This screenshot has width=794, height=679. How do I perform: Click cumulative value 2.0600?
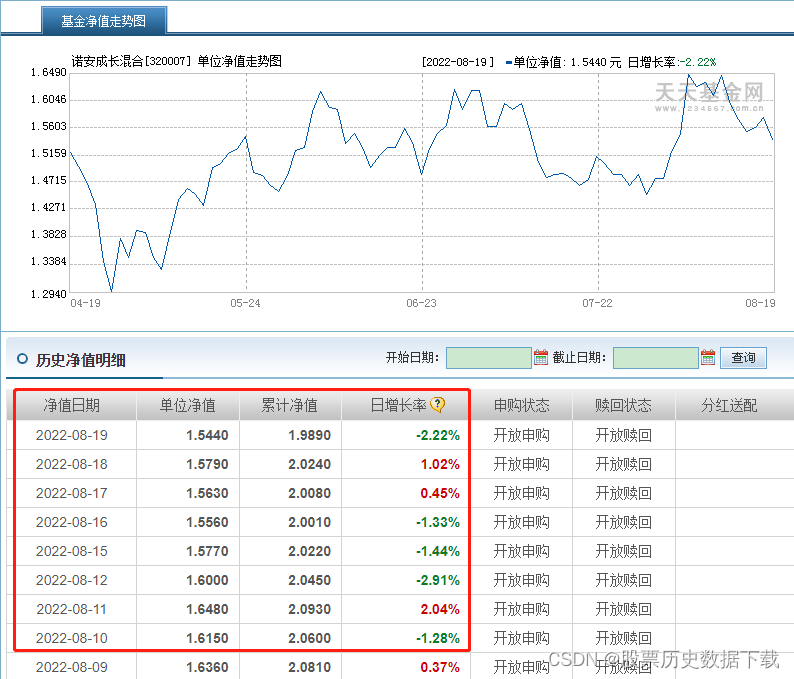pos(309,638)
